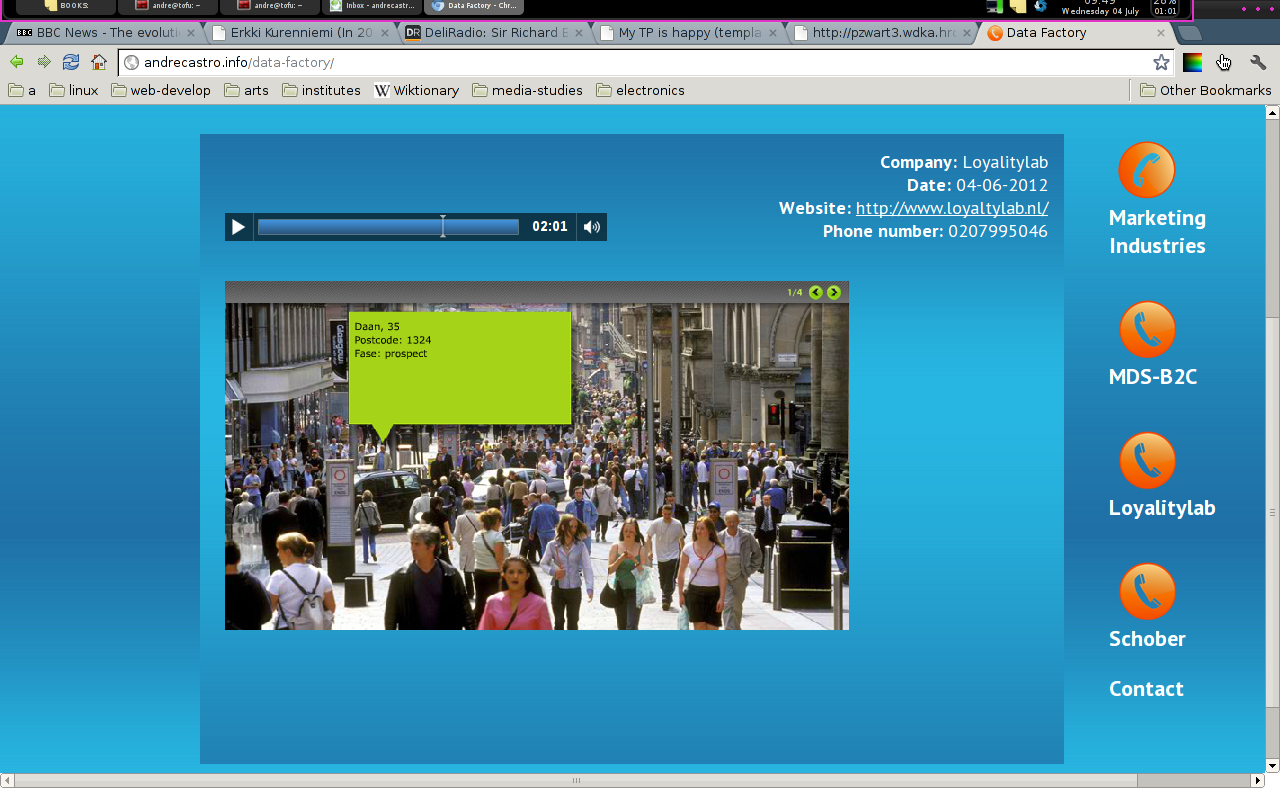The height and width of the screenshot is (788, 1280).
Task: Select the Data Factory tab
Action: (x=1076, y=32)
